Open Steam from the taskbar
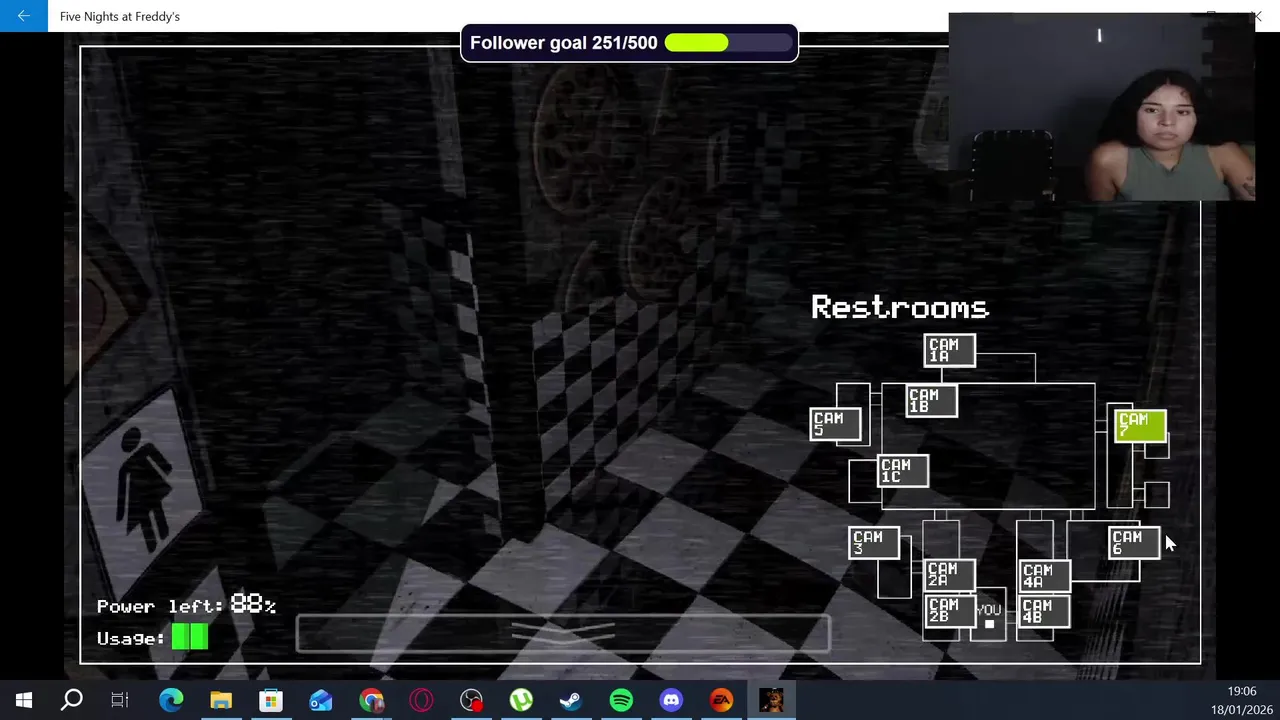1280x720 pixels. (x=571, y=700)
